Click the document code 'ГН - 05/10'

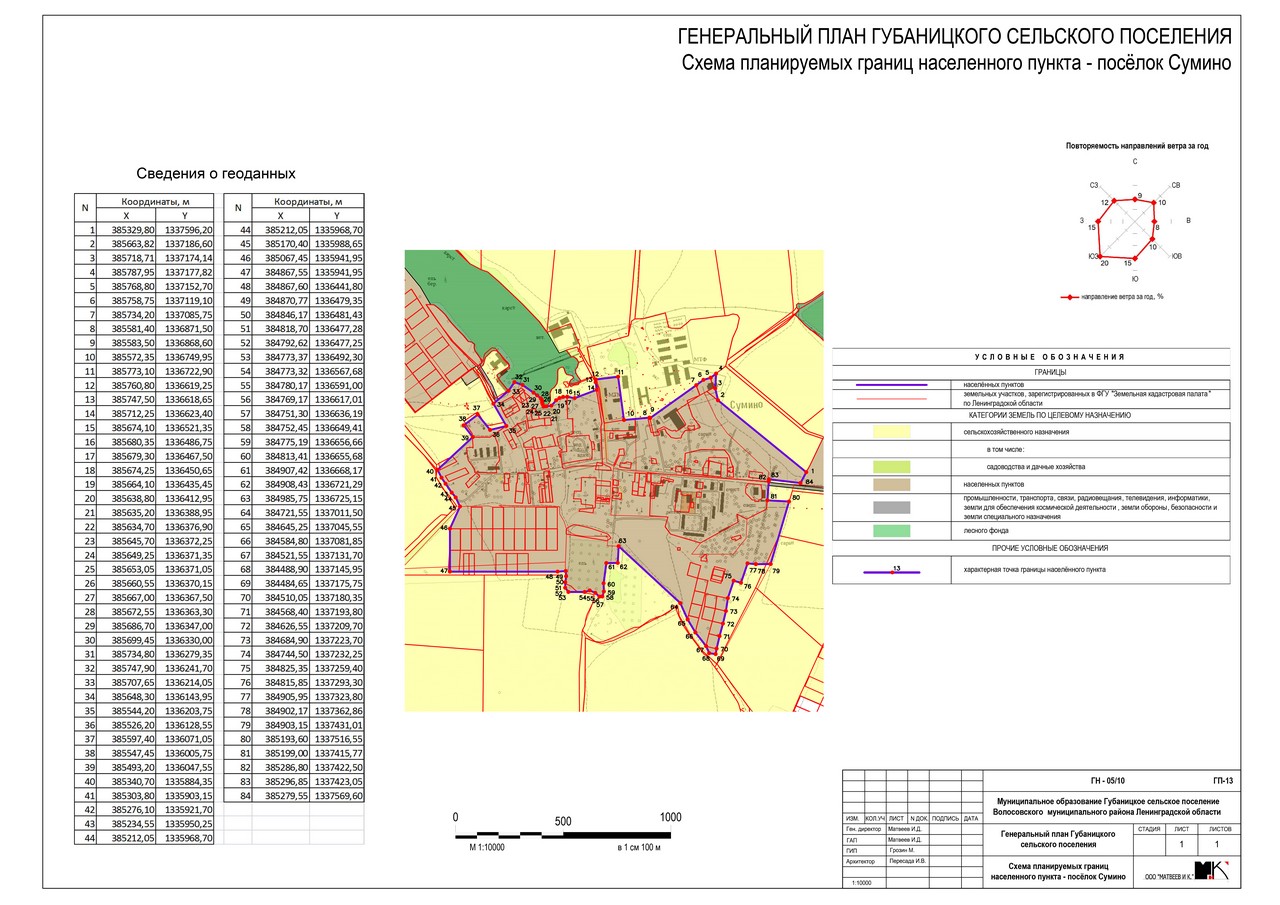[1109, 779]
